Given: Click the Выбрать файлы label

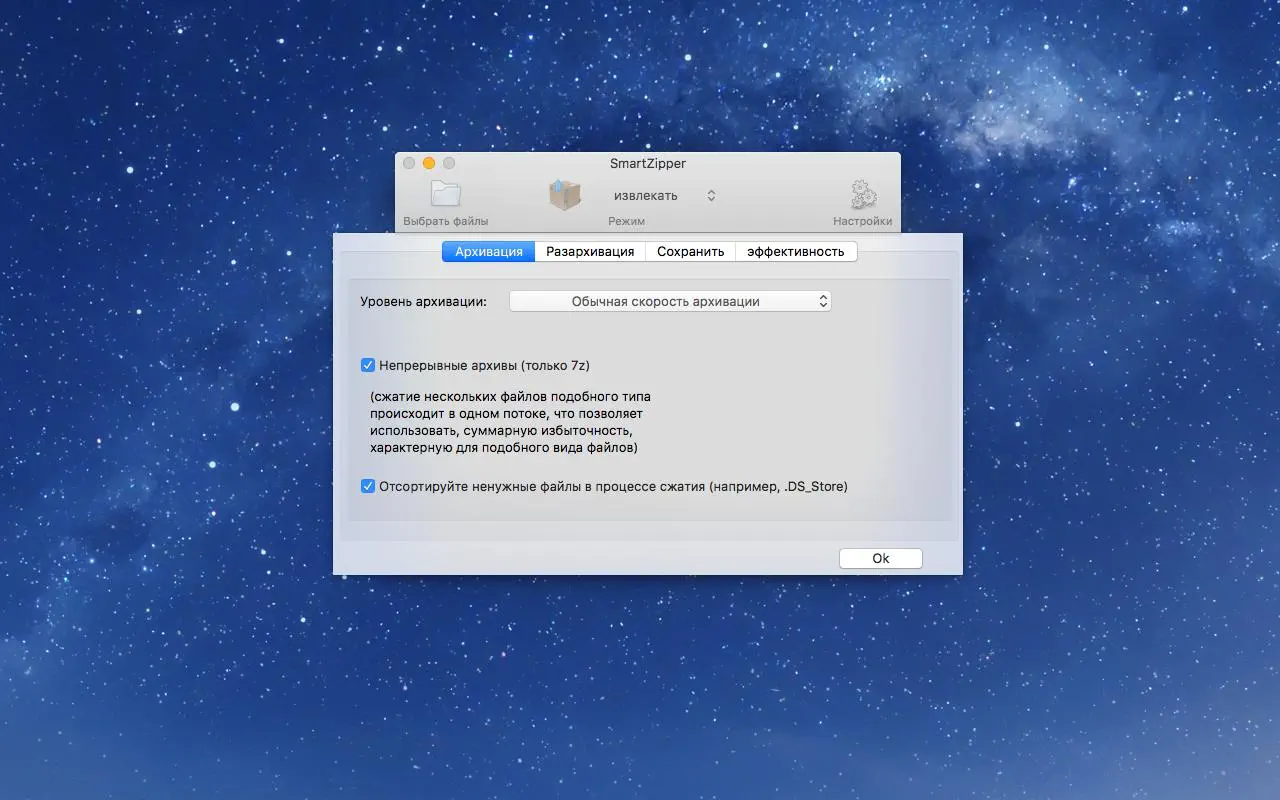Looking at the screenshot, I should (446, 221).
